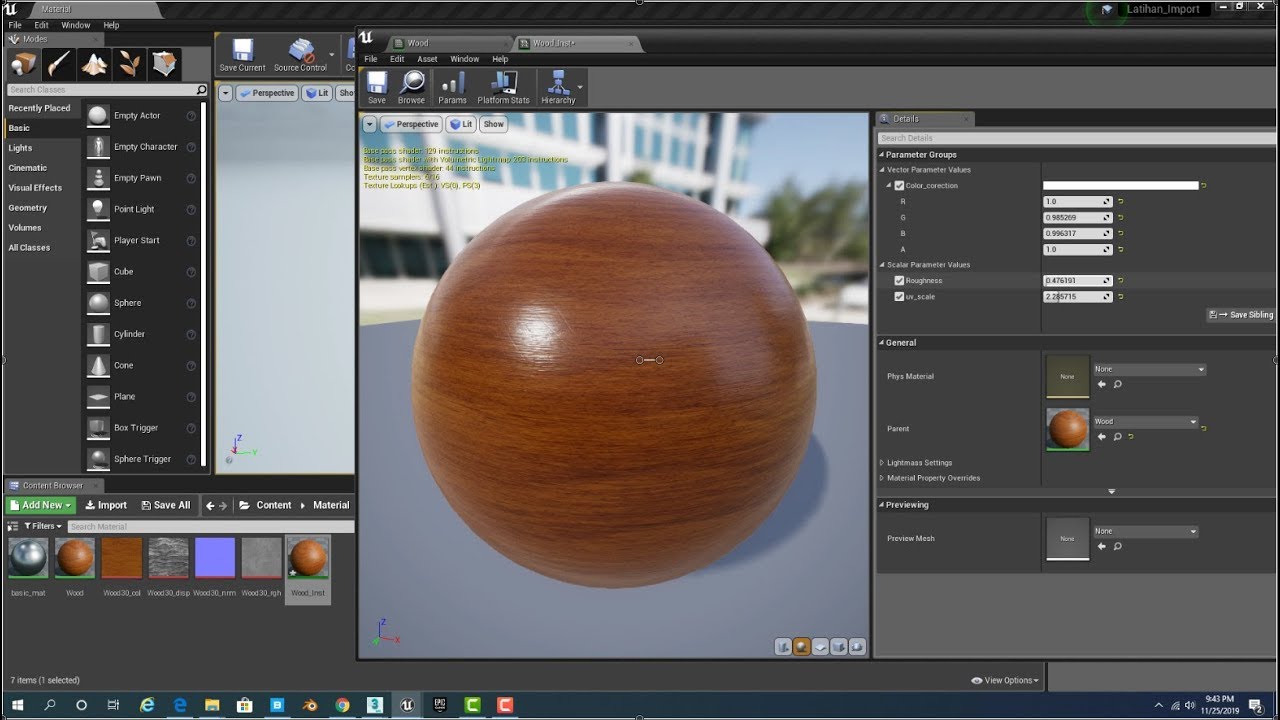
Task: Open Source Control in main editor toolbar
Action: pos(301,55)
